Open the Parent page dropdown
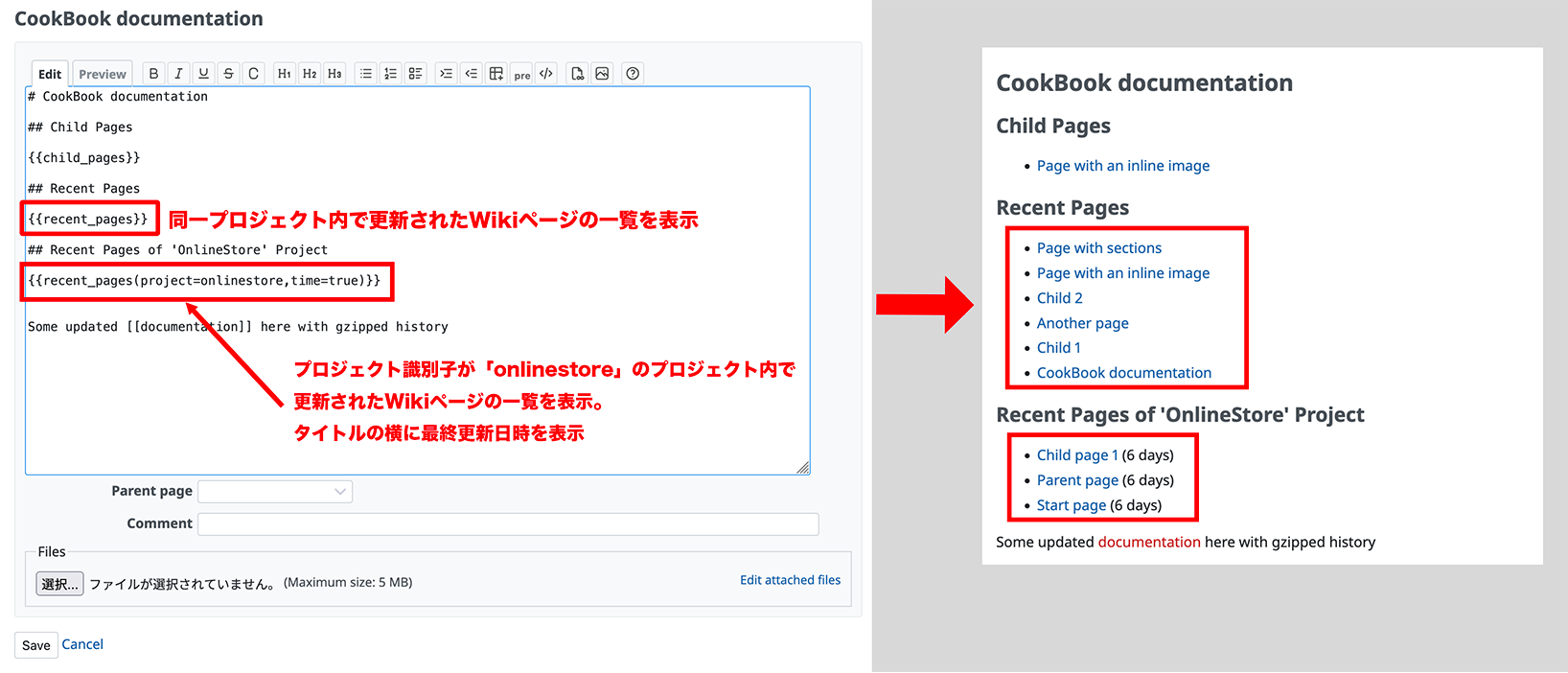The height and width of the screenshot is (673, 1568). [275, 492]
